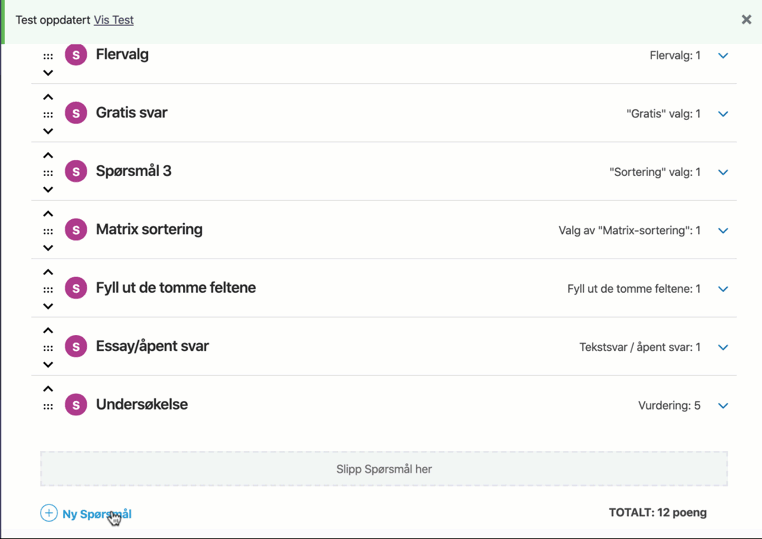
Task: Select the Fyll ut de tomme feltene title
Action: 176,288
